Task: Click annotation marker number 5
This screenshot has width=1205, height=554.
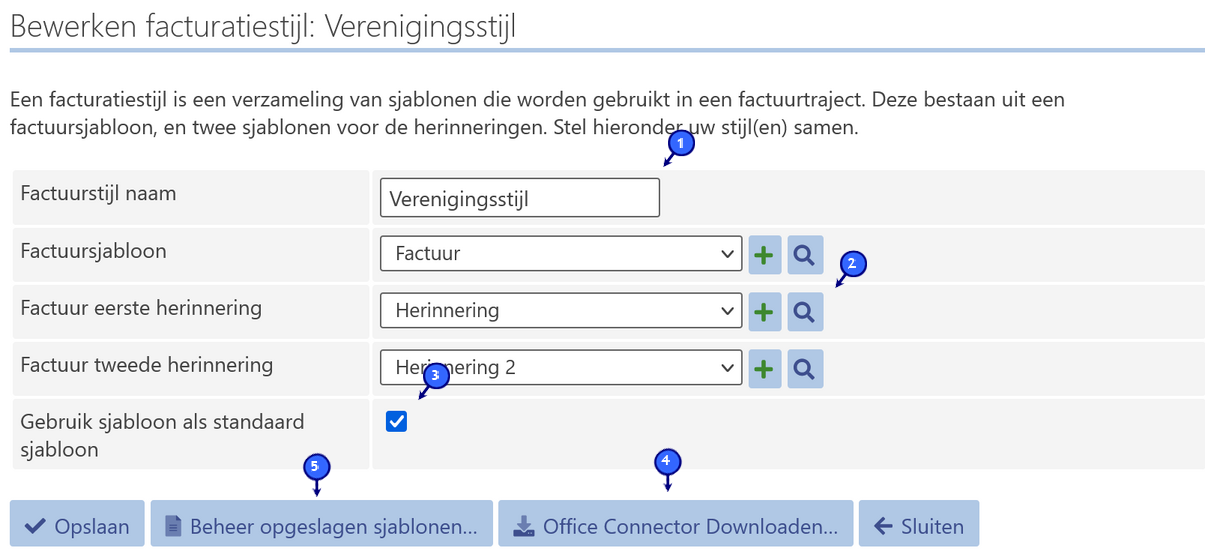Action: click(x=316, y=466)
